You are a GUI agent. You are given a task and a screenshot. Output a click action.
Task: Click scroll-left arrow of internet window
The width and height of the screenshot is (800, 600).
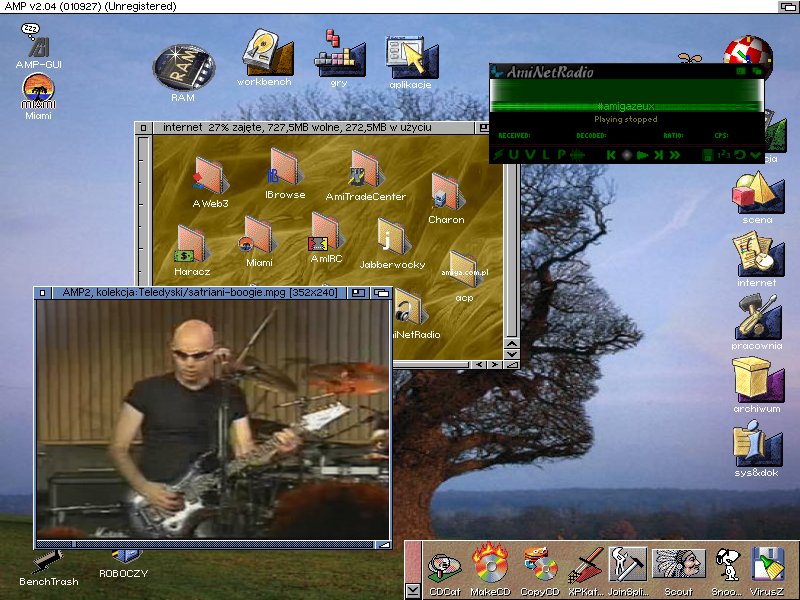click(479, 365)
